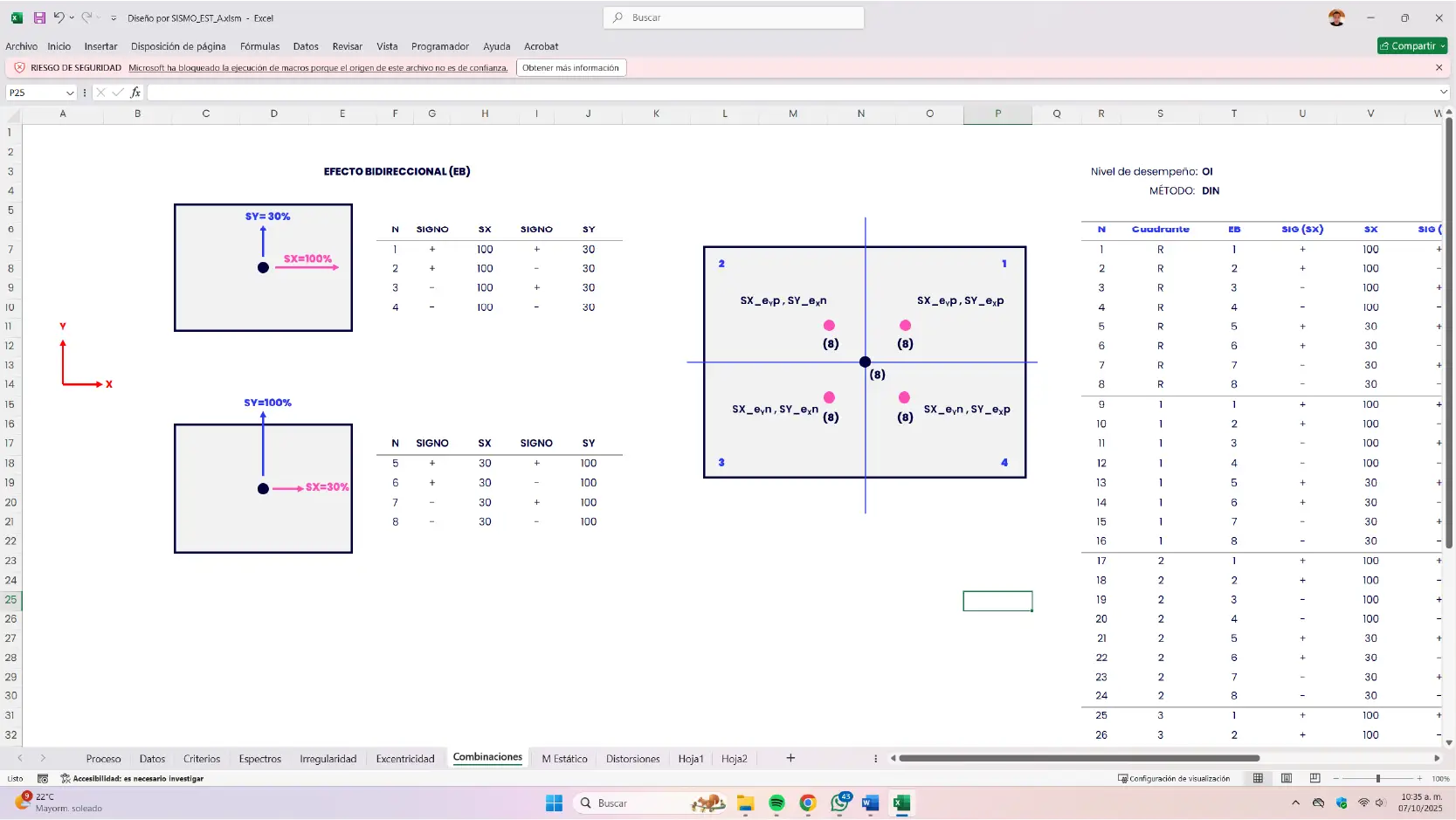Select Page Break Preview view icon

coord(1315,778)
